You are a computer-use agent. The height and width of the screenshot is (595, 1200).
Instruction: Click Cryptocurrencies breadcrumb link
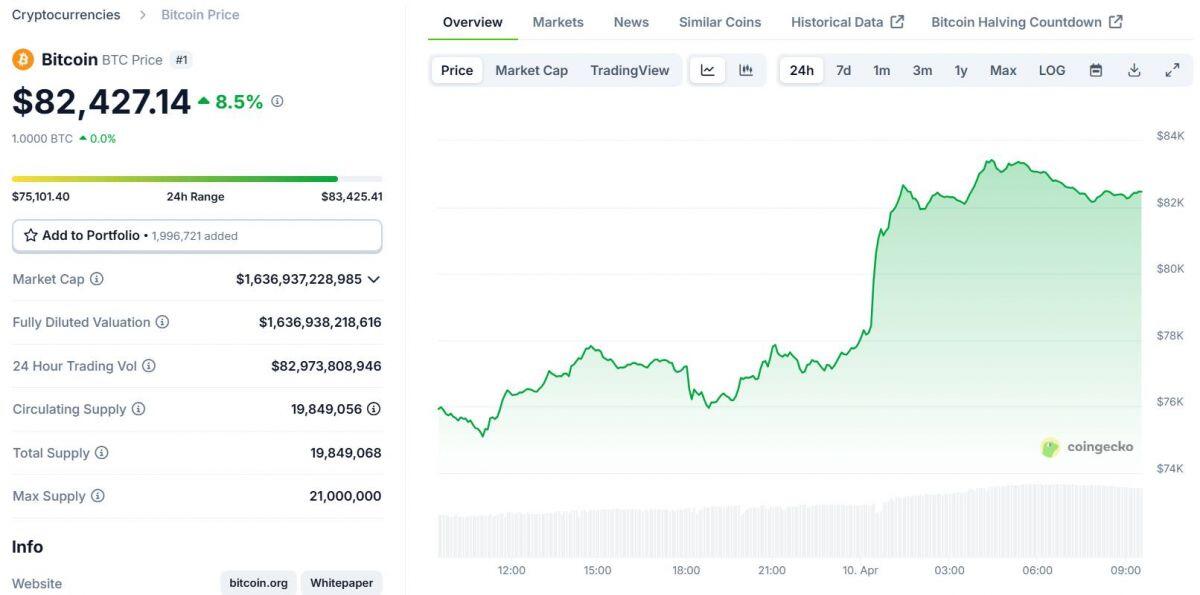coord(66,15)
